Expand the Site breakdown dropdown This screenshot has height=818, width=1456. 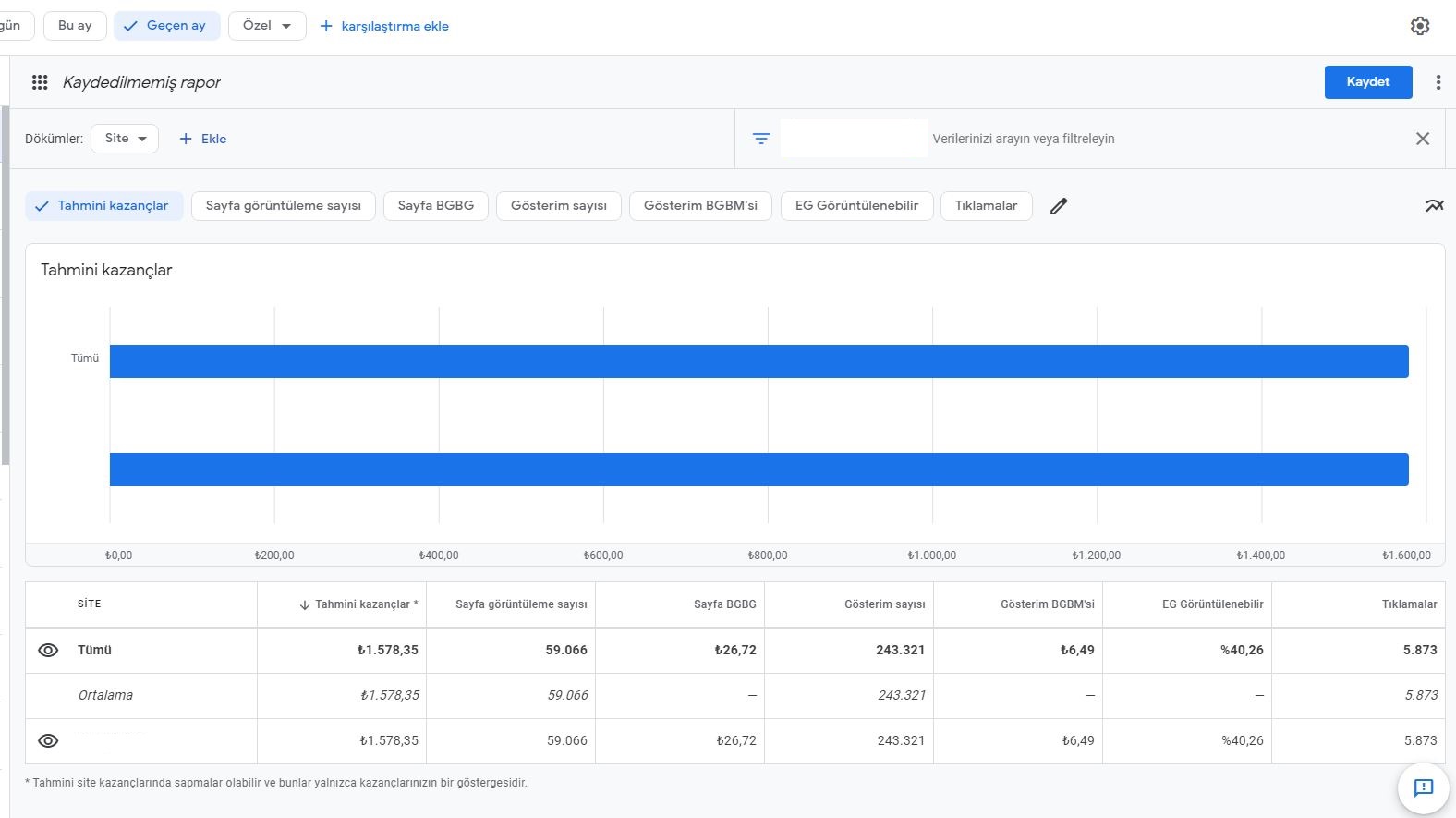coord(125,139)
